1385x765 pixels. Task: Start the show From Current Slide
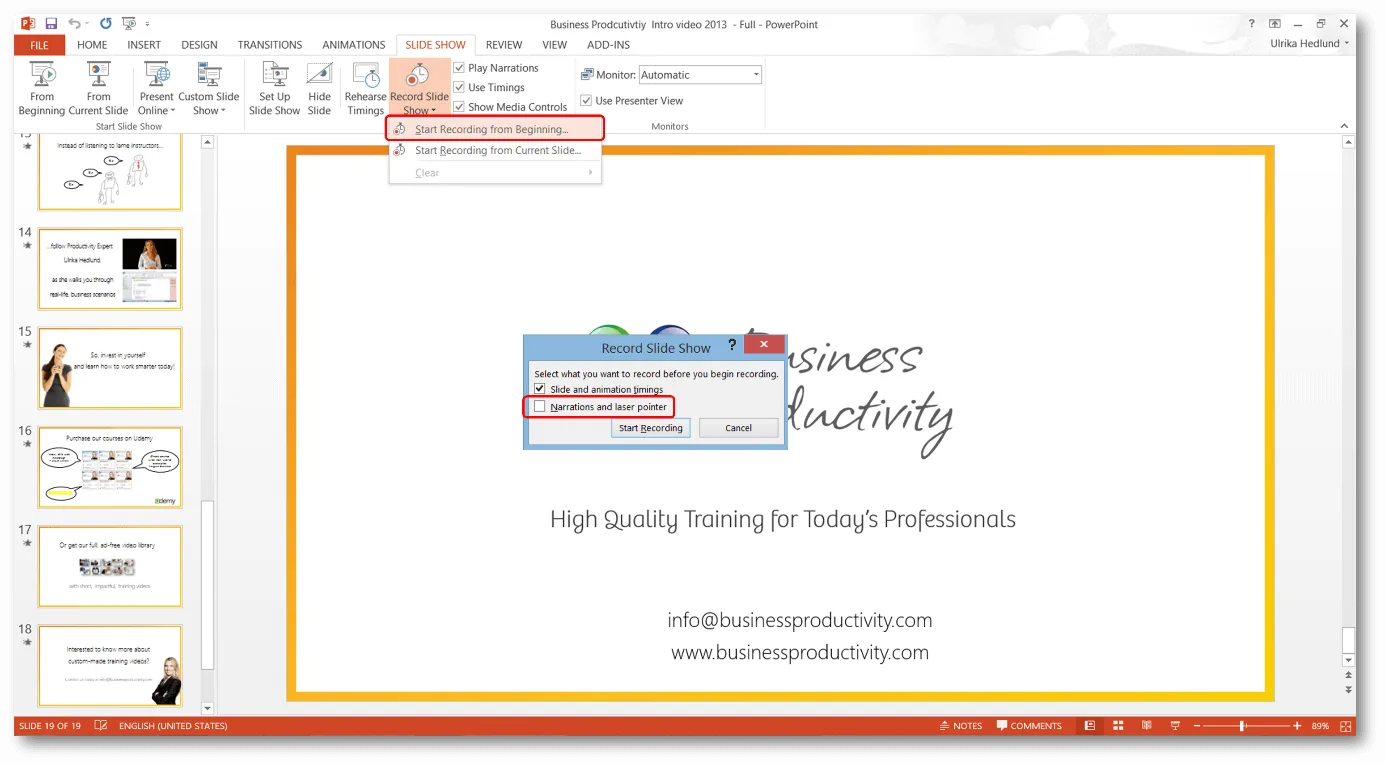coord(98,88)
